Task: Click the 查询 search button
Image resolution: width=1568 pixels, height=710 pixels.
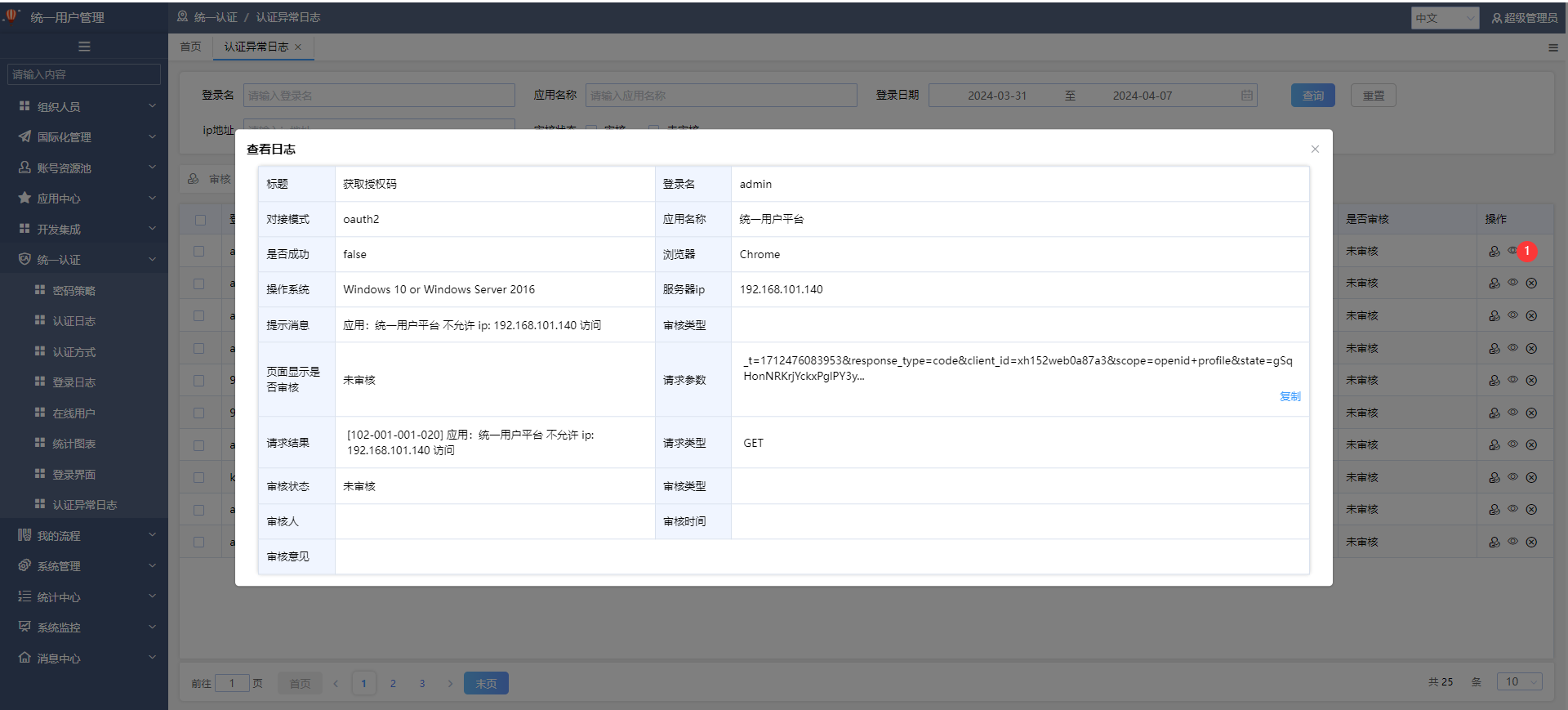Action: 1313,96
